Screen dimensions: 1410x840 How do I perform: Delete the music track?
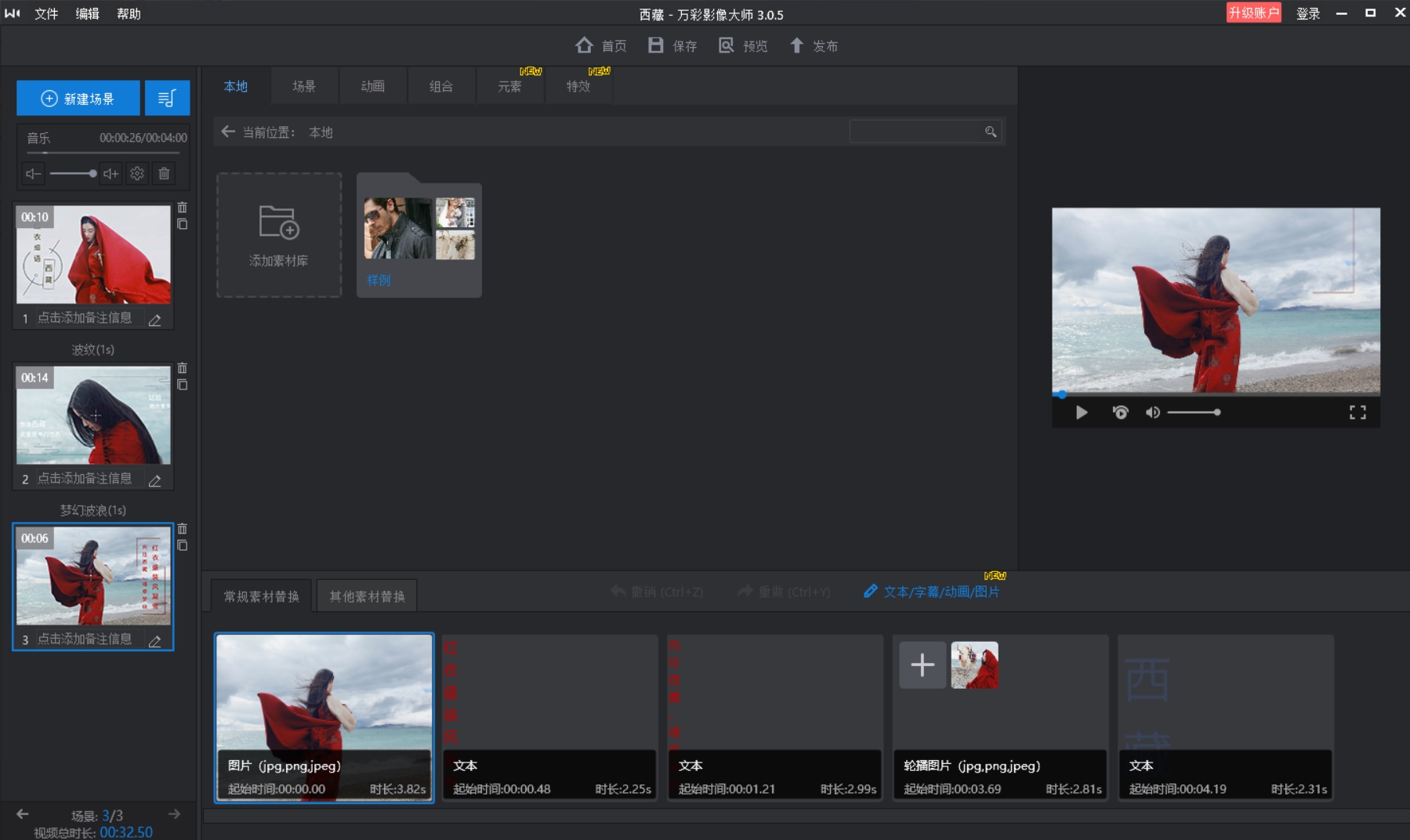(x=164, y=173)
